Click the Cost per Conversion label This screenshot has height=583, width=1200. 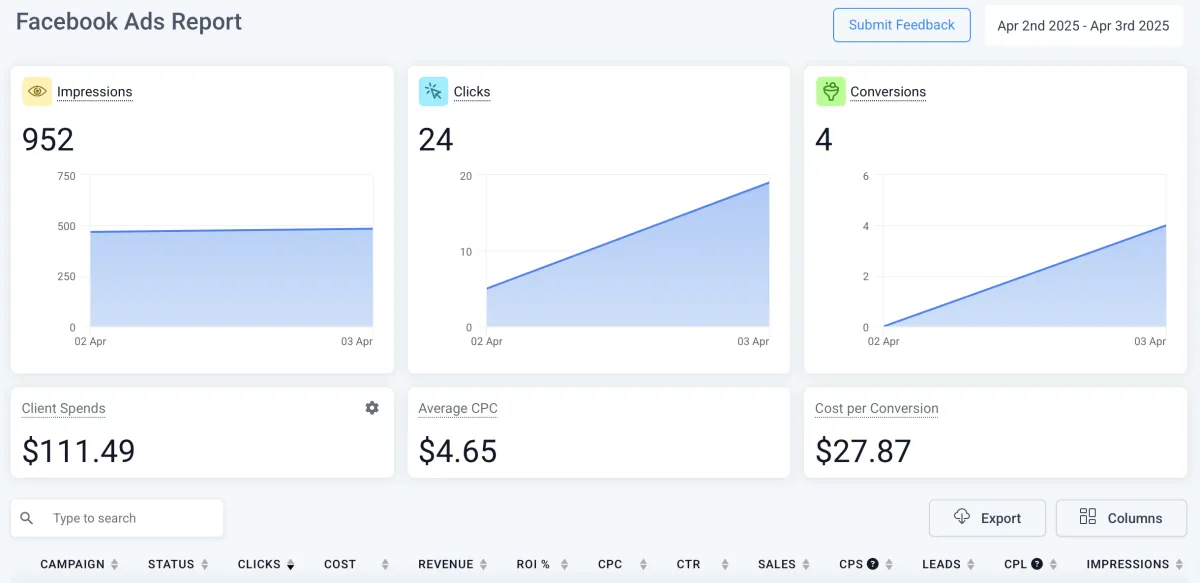click(x=877, y=408)
